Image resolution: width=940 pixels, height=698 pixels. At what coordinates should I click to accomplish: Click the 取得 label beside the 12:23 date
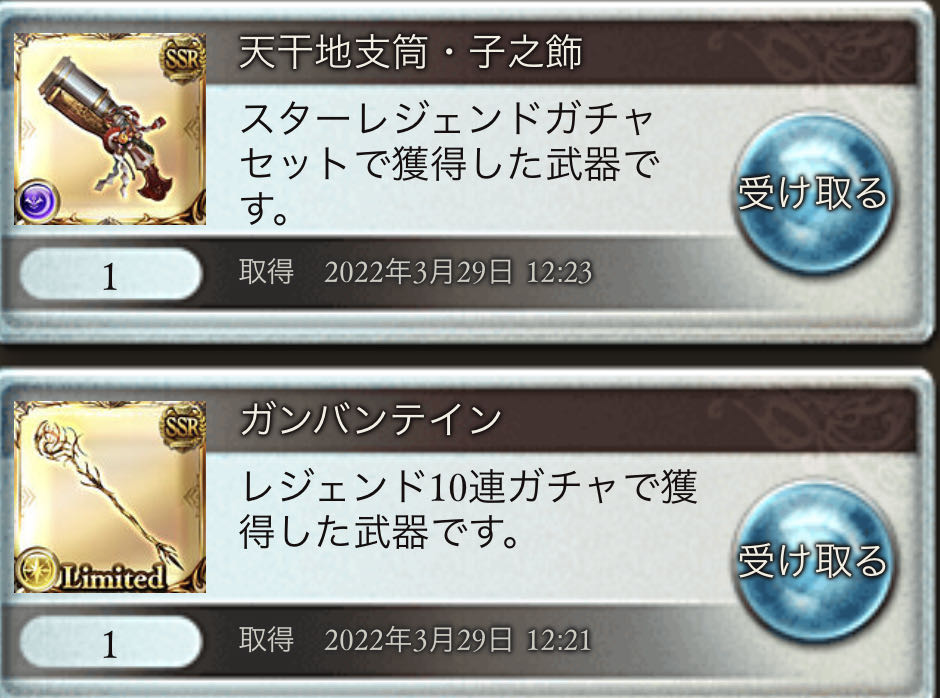point(267,272)
